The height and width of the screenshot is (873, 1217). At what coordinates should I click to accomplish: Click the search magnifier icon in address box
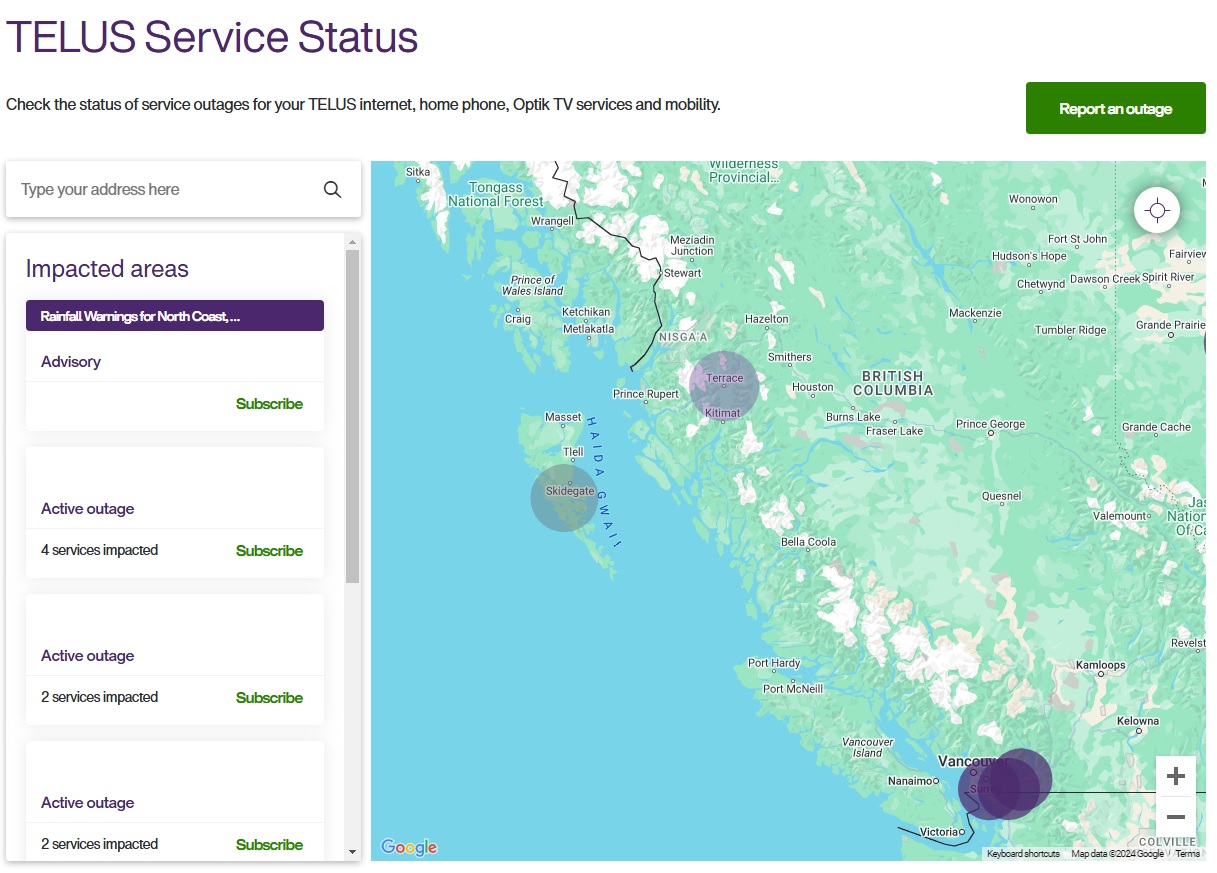333,190
